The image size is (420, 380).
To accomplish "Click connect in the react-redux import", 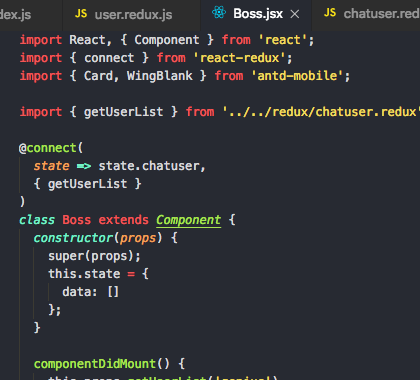I will (x=109, y=58).
